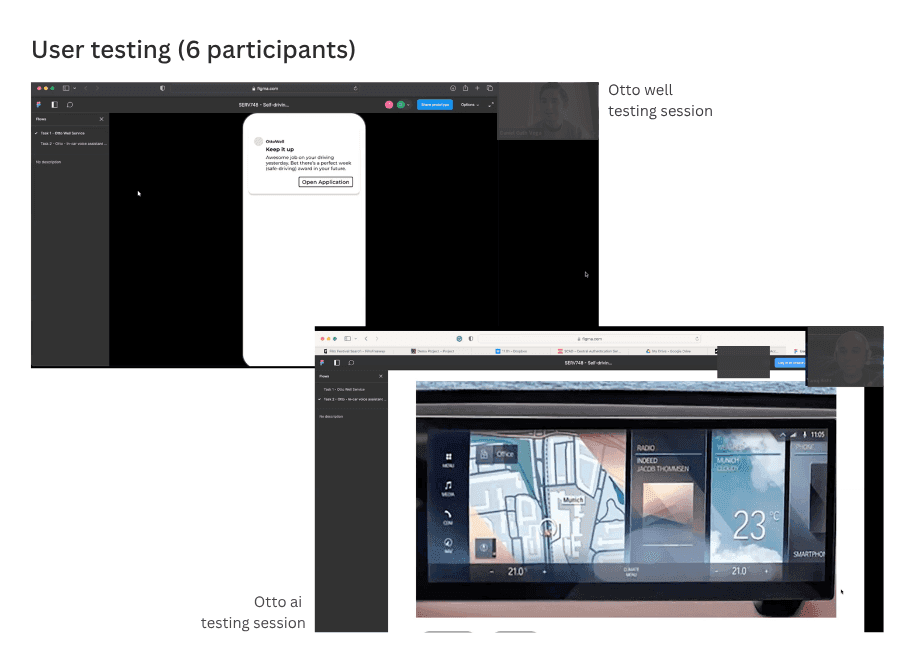Click participant video thumbnail in Otto well session
The width and height of the screenshot is (900, 650).
click(x=548, y=111)
